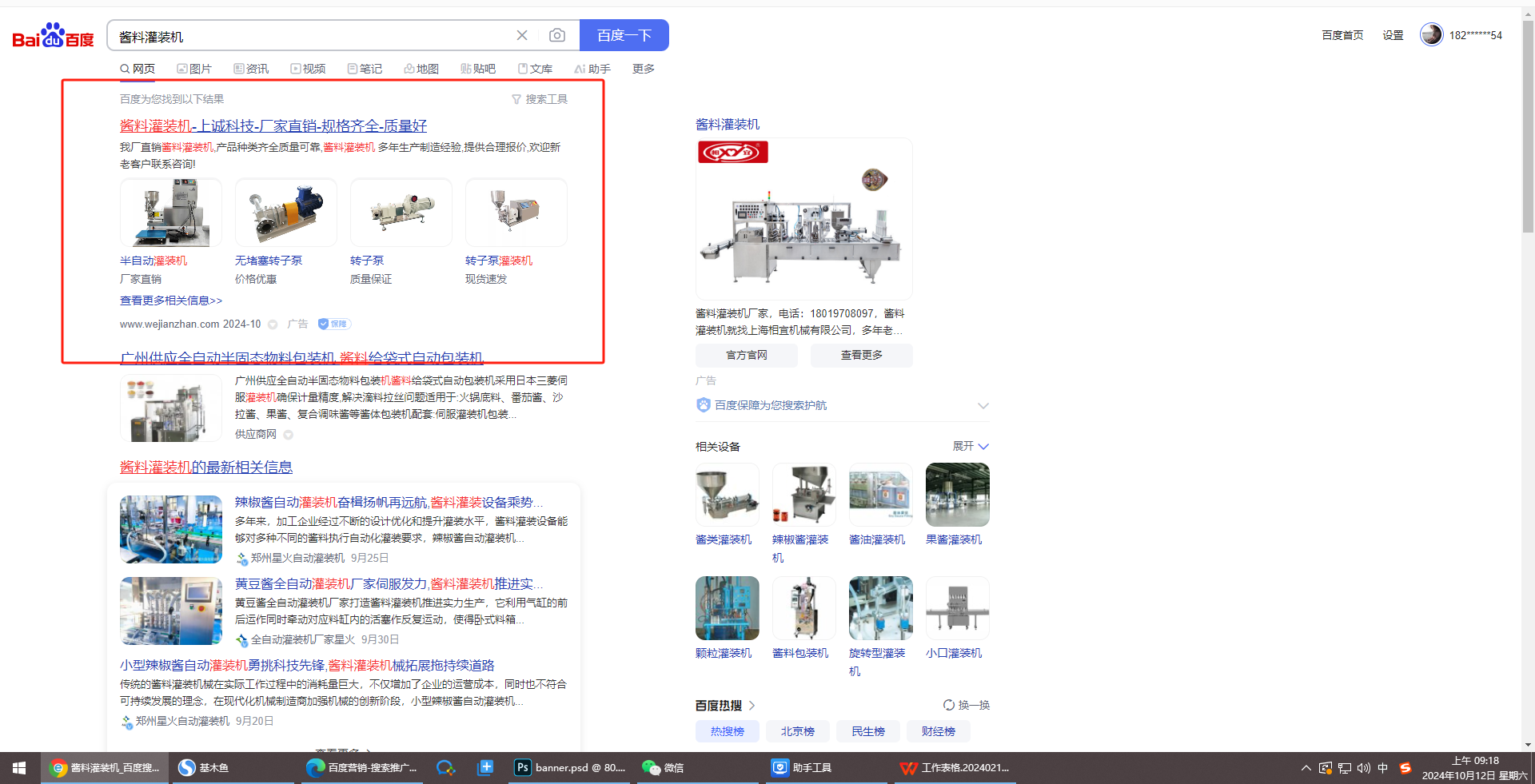Open the 更多 search categories menu
Image resolution: width=1535 pixels, height=784 pixels.
[644, 69]
